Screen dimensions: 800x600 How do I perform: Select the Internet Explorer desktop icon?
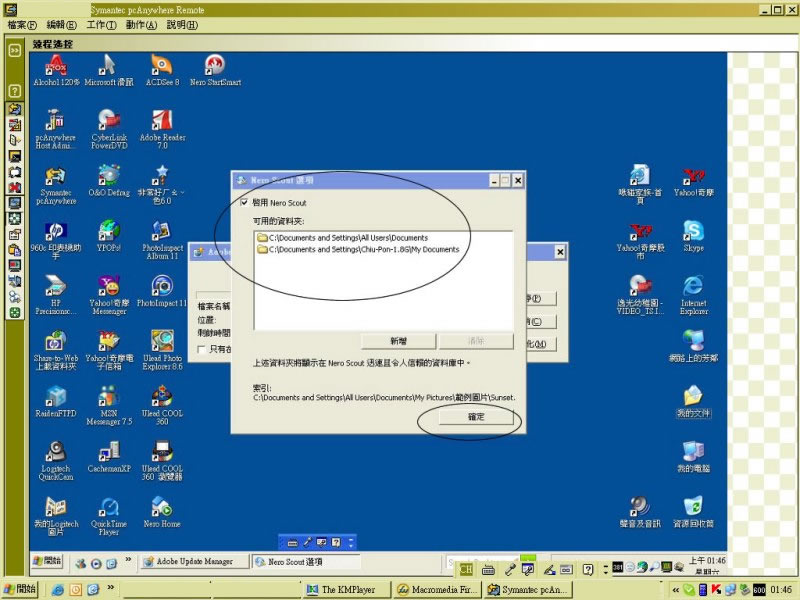coord(693,294)
